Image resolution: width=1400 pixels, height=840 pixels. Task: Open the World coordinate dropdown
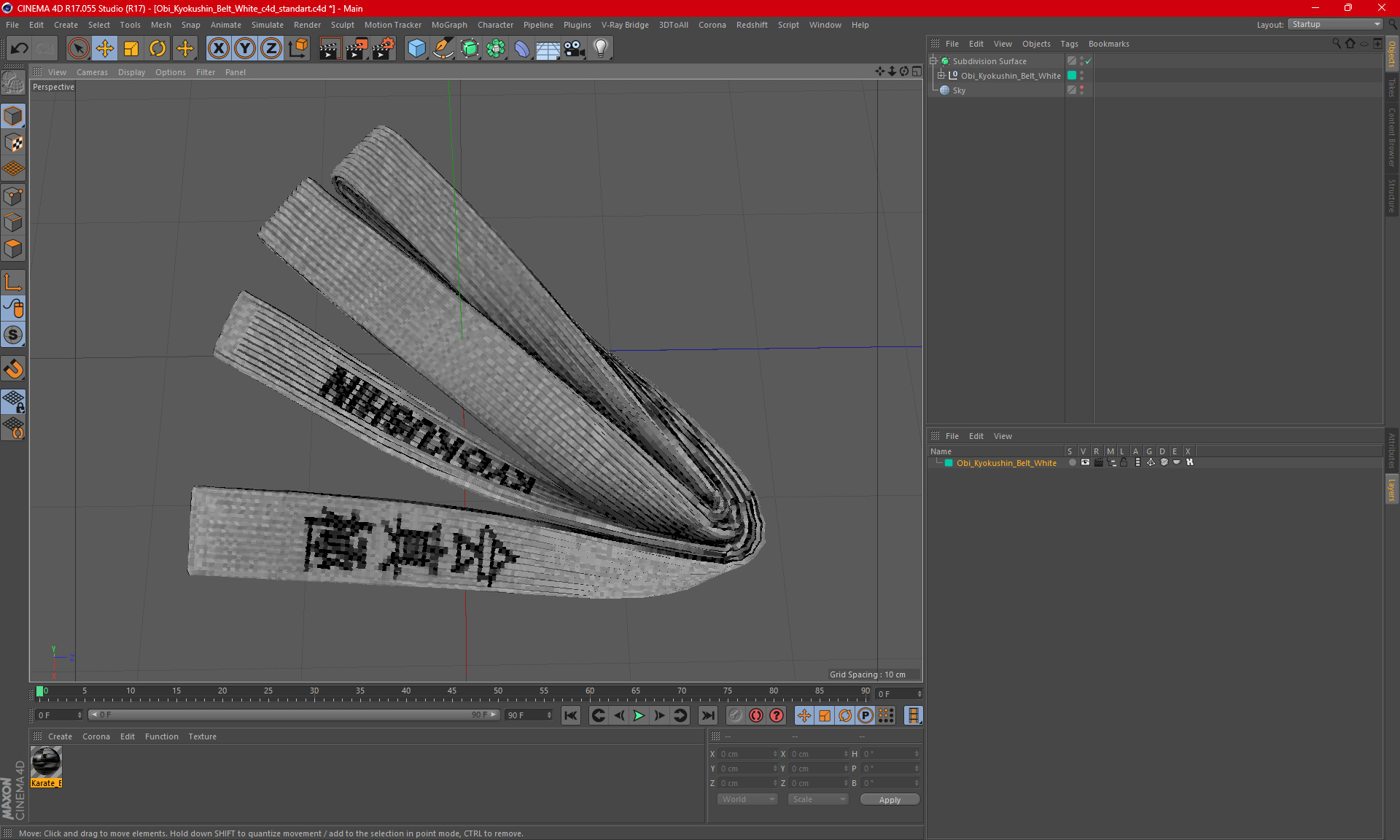(747, 799)
